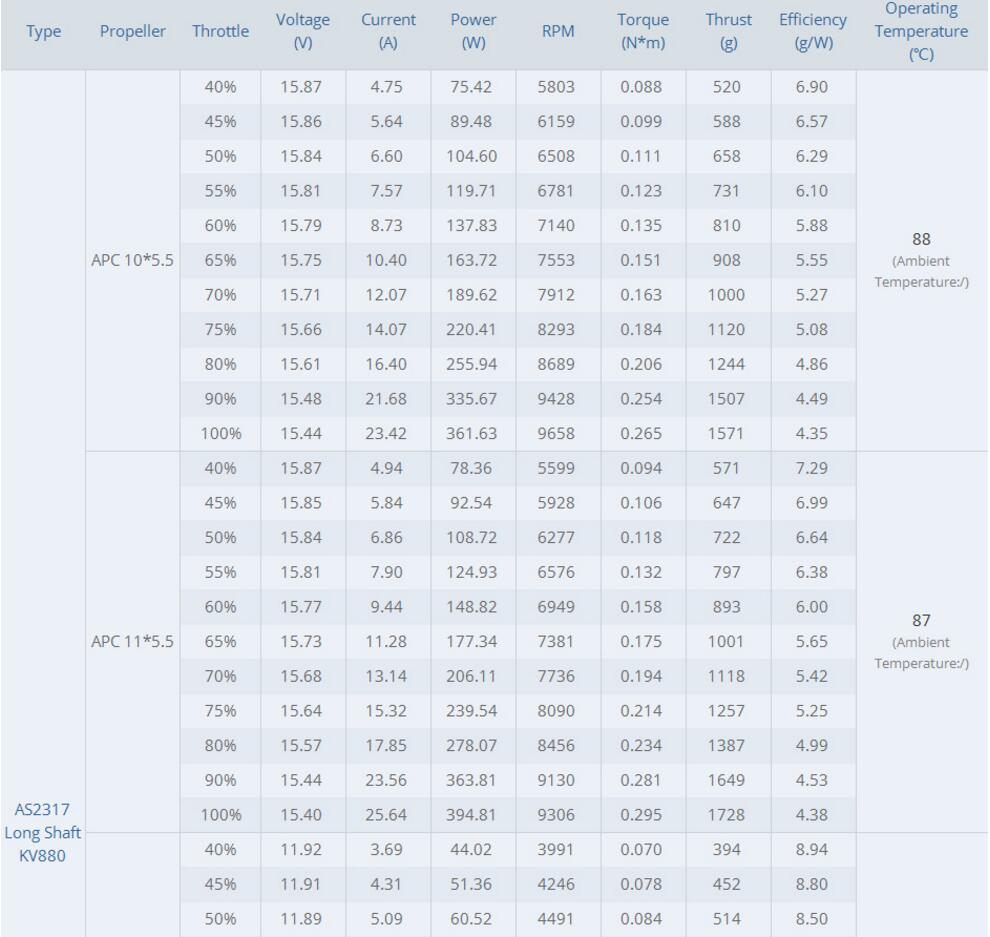Select the 1728 thrust value cell

(x=728, y=813)
